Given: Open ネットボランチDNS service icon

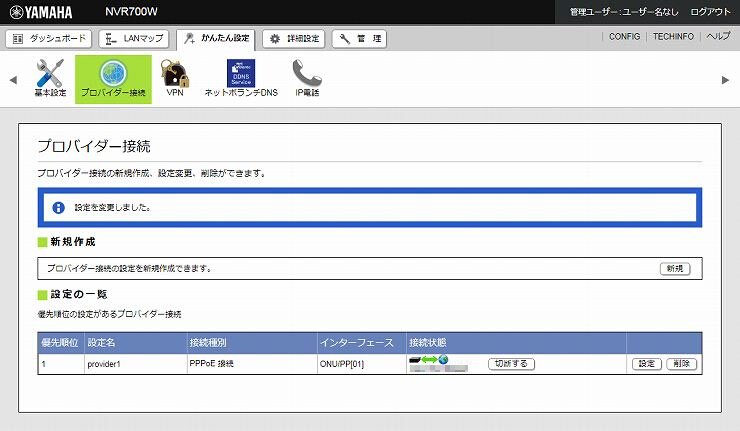Looking at the screenshot, I should coord(241,78).
